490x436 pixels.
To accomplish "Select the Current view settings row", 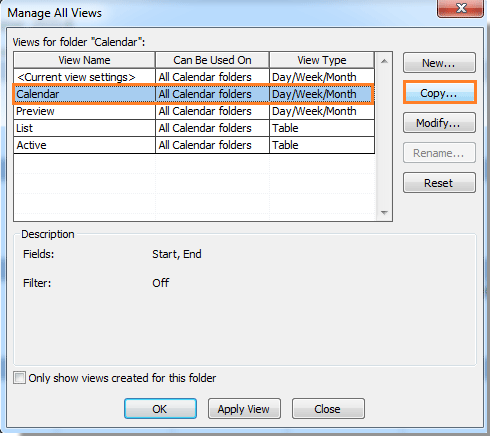I will (x=194, y=77).
